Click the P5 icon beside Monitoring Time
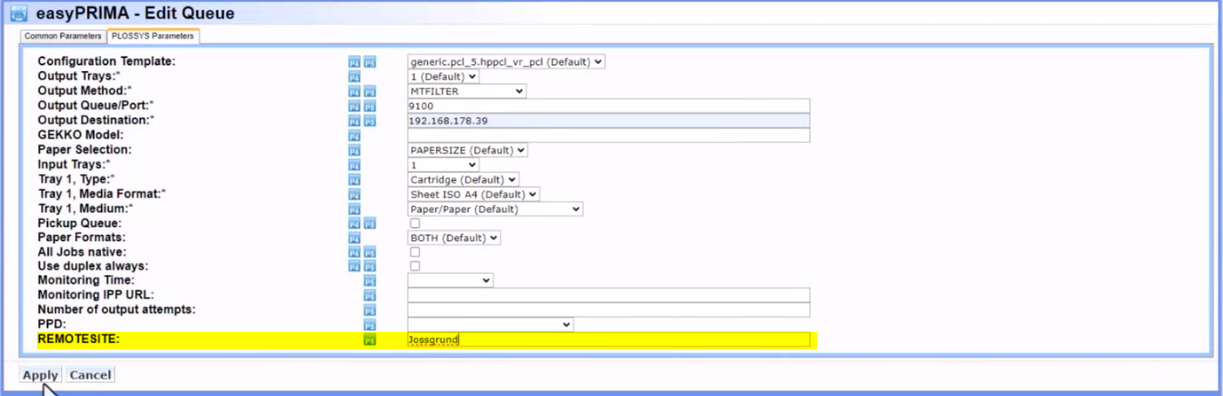This screenshot has width=1223, height=396. pyautogui.click(x=370, y=281)
